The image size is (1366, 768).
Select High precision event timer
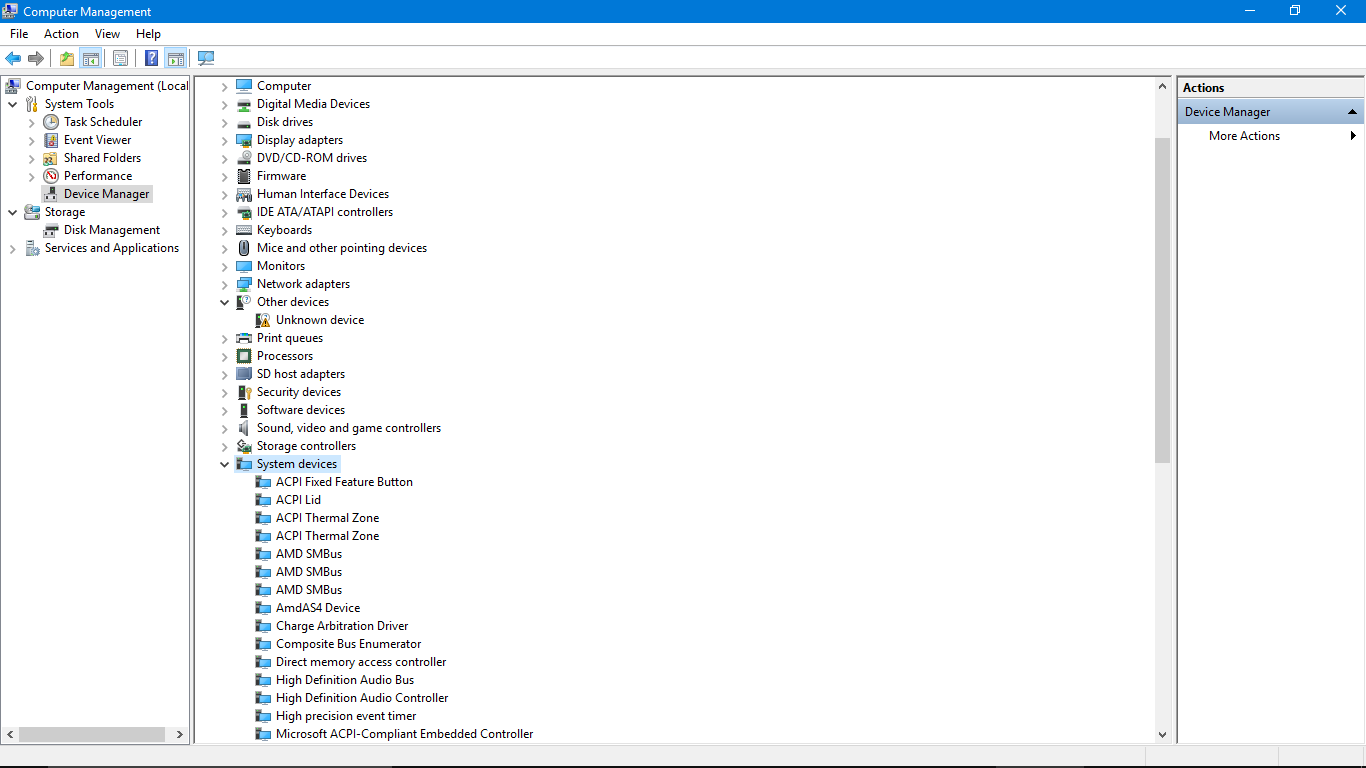click(x=346, y=716)
